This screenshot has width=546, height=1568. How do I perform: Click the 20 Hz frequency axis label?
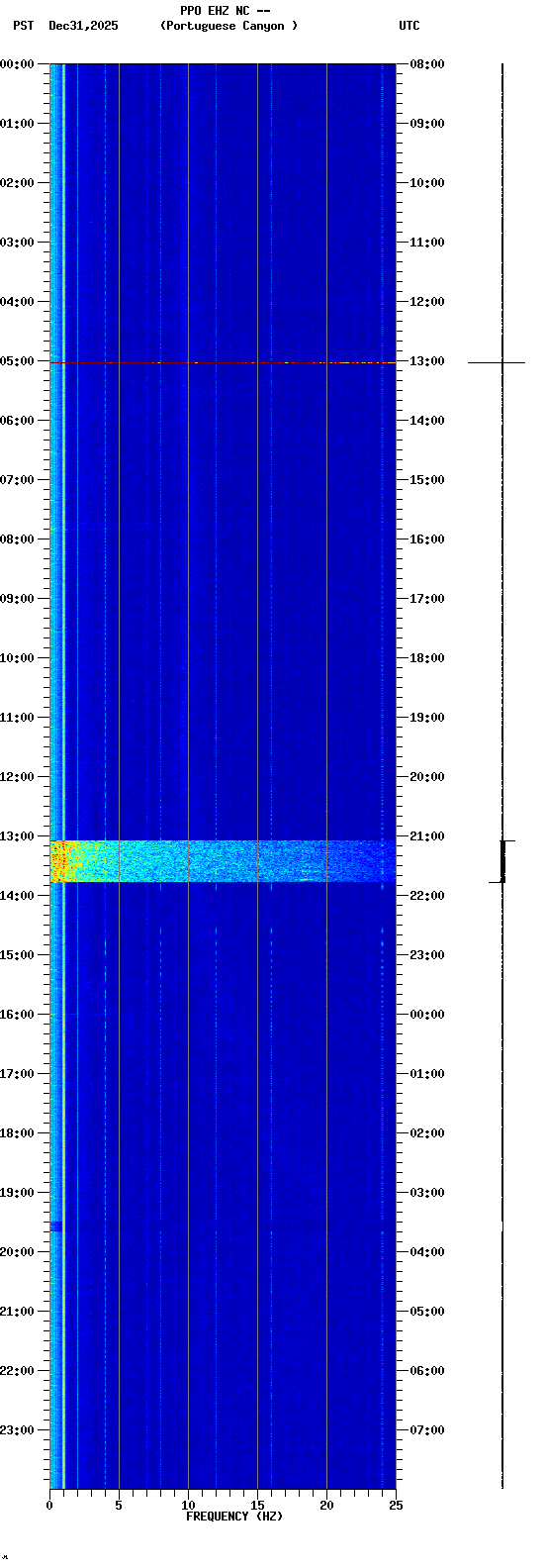point(326,1506)
